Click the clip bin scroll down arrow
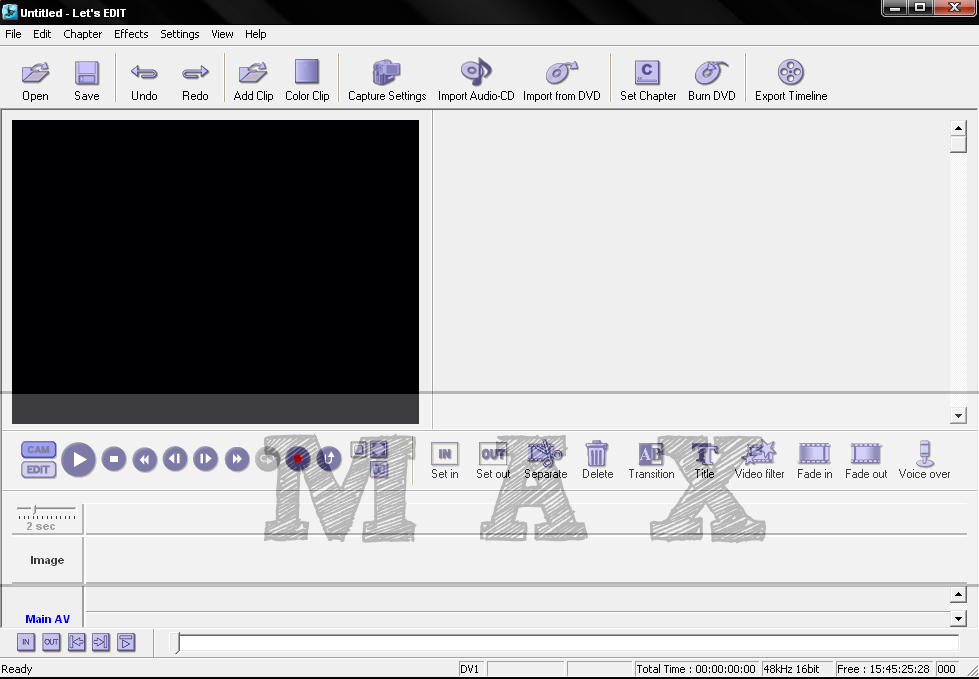The image size is (979, 679). click(x=958, y=415)
